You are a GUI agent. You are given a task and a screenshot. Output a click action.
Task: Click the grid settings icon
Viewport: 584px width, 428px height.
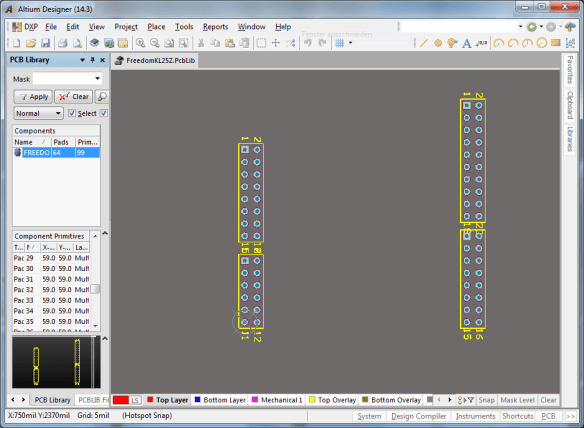(340, 43)
